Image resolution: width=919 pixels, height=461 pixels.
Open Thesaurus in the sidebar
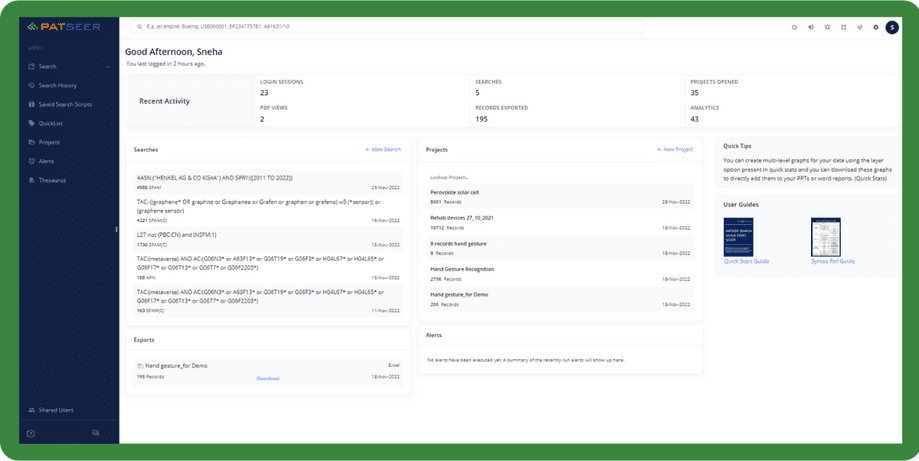click(x=47, y=180)
